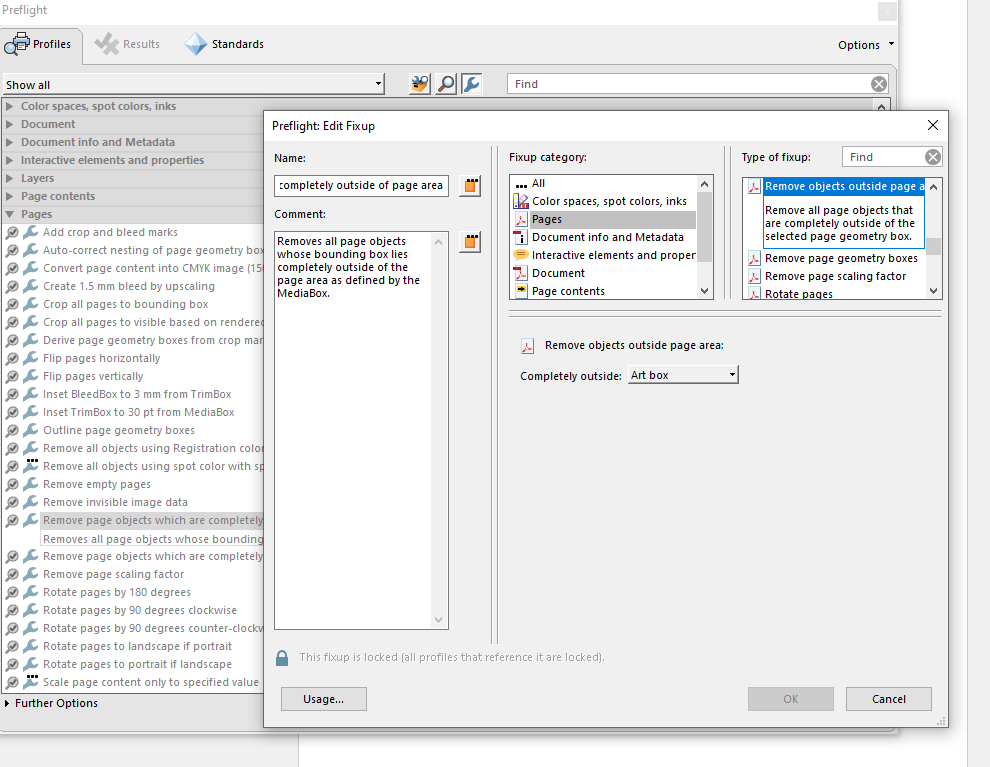Viewport: 990px width, 767px height.
Task: Open the Options menu dropdown
Action: click(866, 45)
